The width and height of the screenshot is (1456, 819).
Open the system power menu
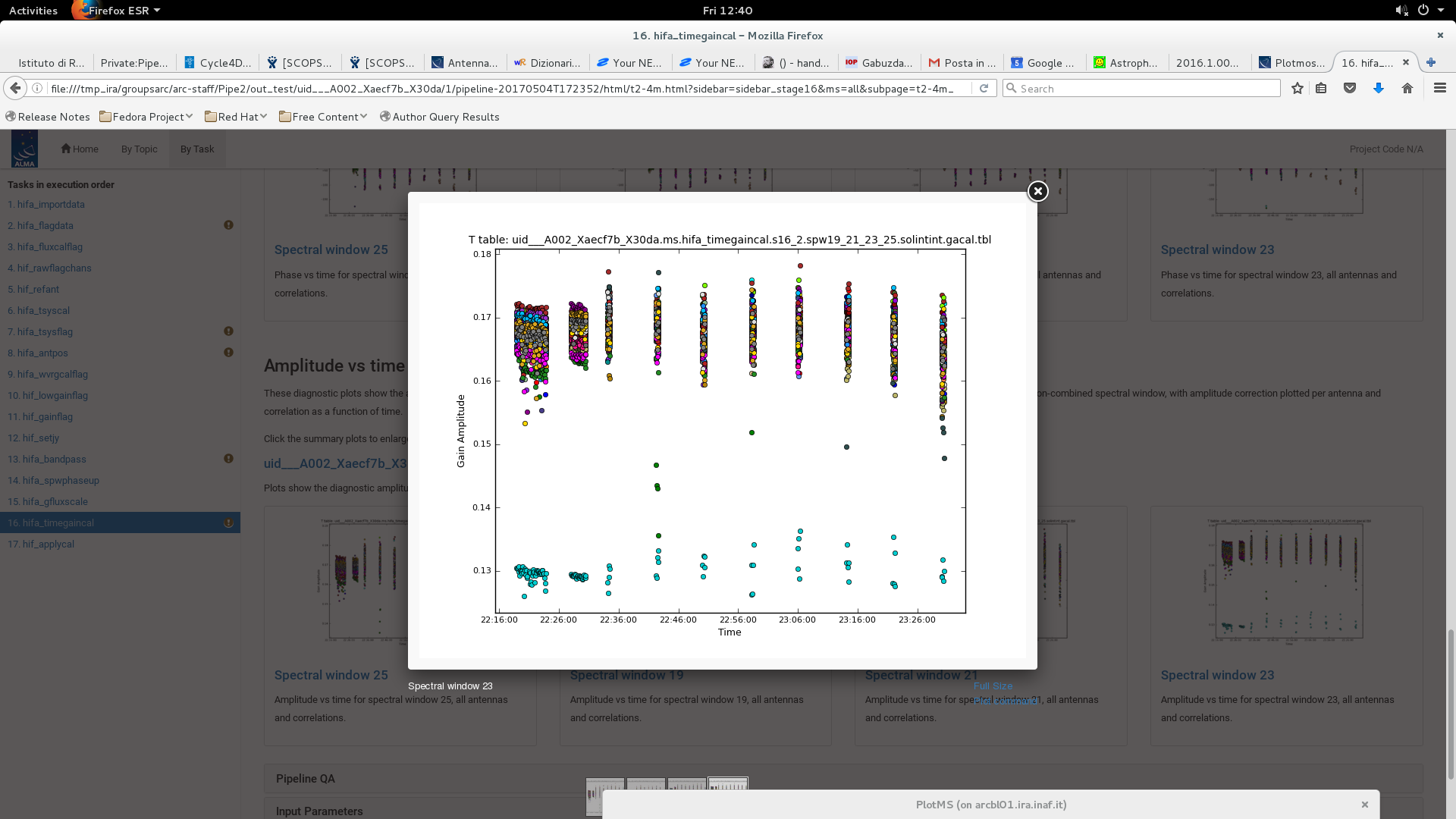pyautogui.click(x=1423, y=10)
